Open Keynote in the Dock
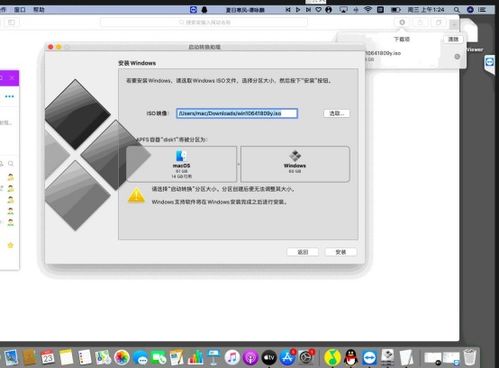Image resolution: width=499 pixels, height=368 pixels. [214, 358]
